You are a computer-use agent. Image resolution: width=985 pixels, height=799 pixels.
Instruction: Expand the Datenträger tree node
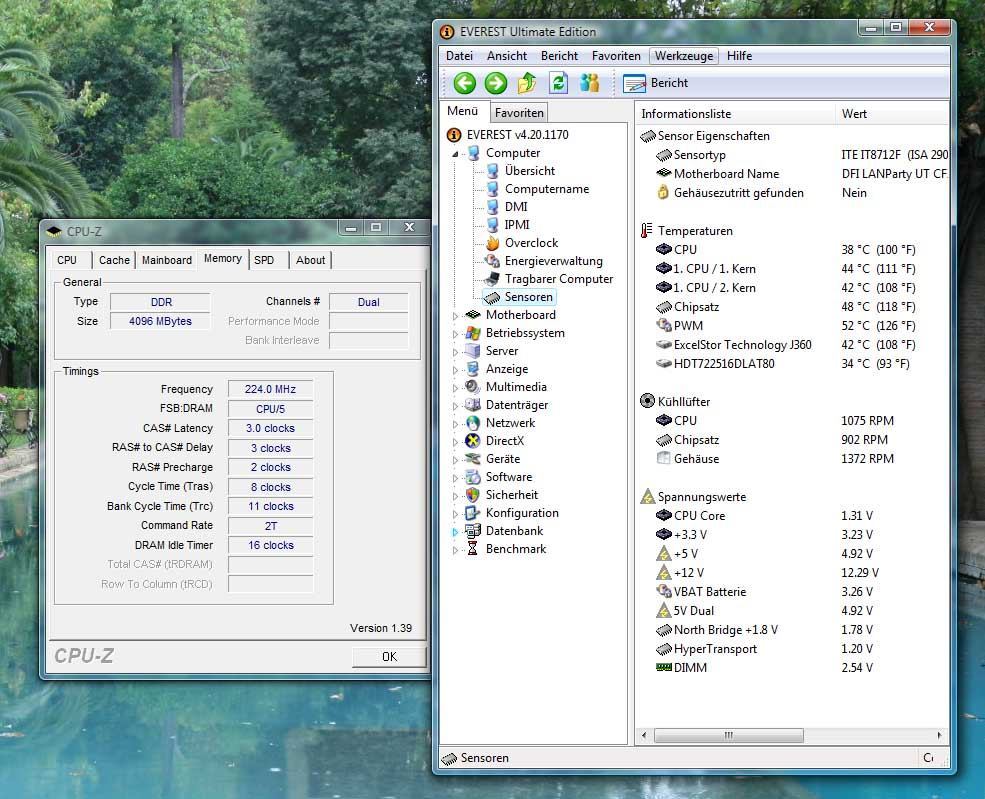(x=455, y=406)
